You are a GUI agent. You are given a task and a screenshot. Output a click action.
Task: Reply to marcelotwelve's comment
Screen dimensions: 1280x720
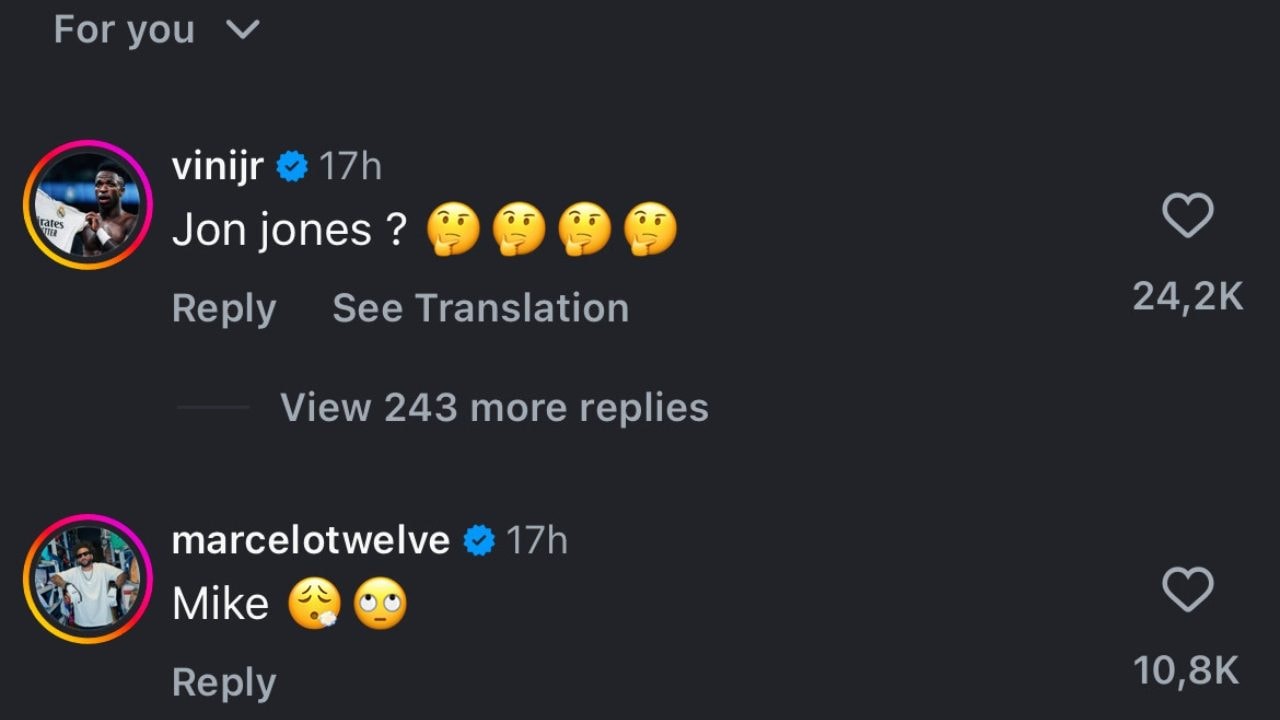point(224,682)
